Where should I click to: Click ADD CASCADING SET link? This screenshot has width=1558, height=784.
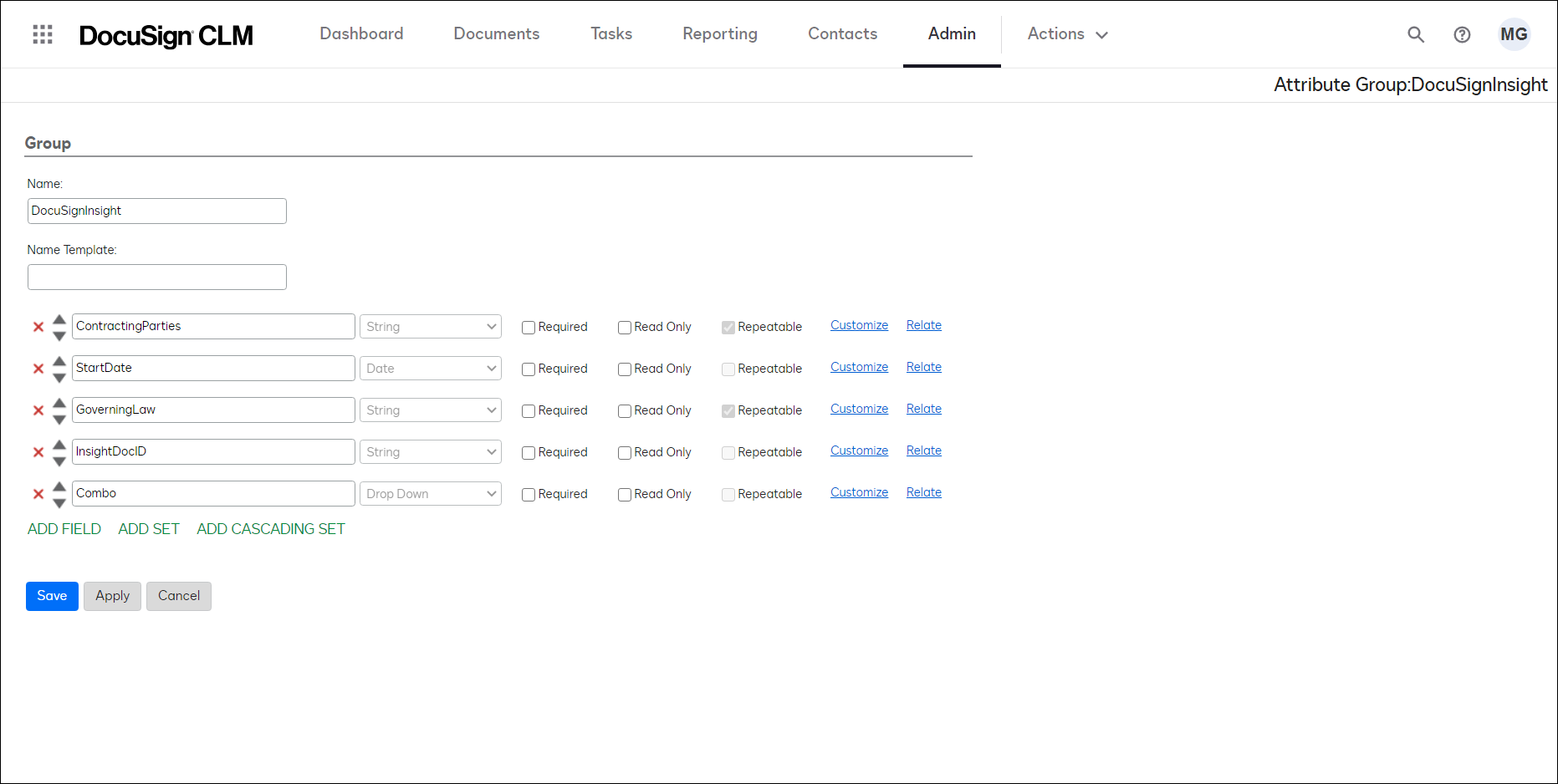[271, 529]
